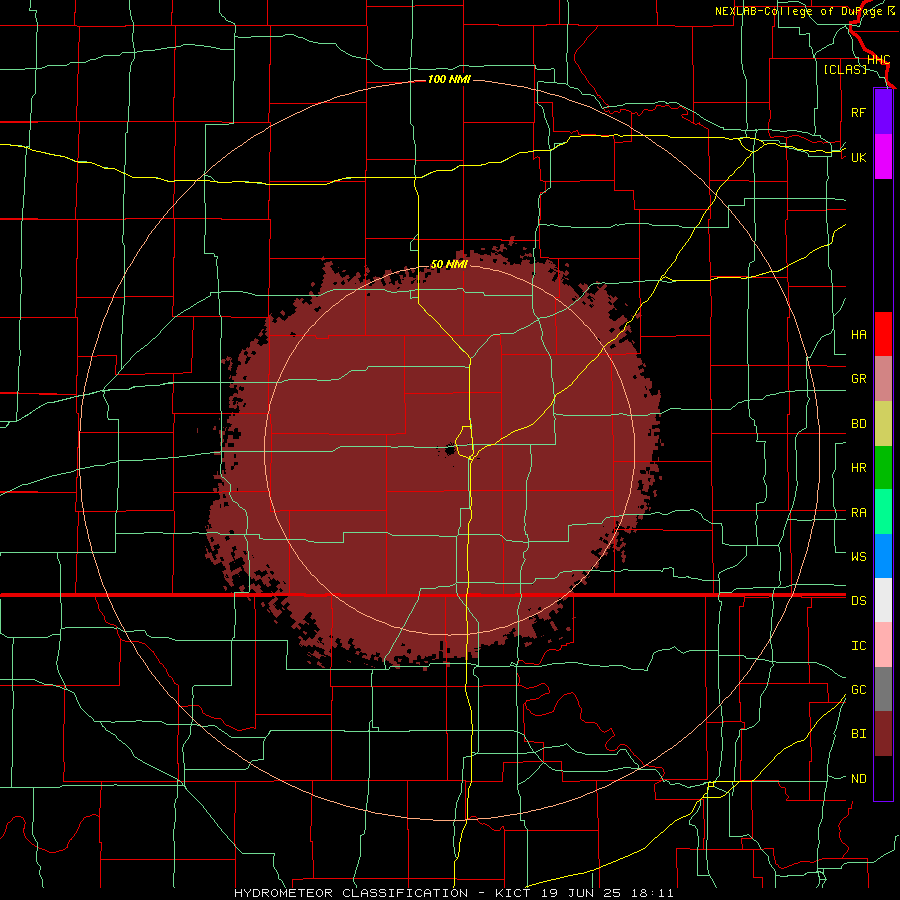This screenshot has height=900, width=900.
Task: Click the RF legend label
Action: tap(858, 112)
